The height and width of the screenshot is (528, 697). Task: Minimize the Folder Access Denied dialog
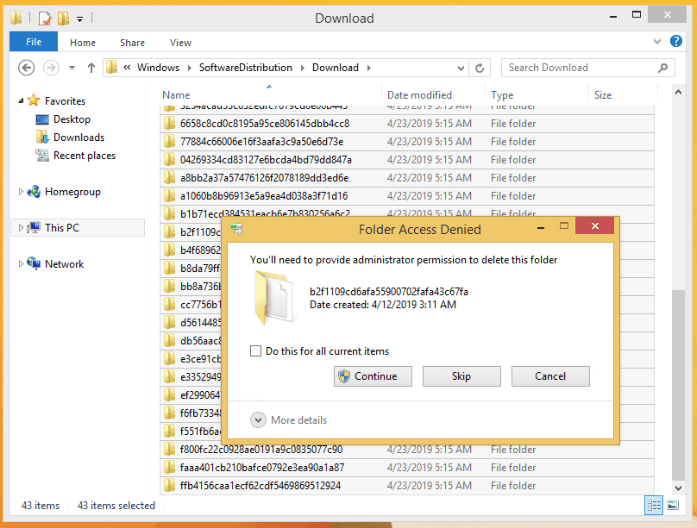(x=541, y=227)
